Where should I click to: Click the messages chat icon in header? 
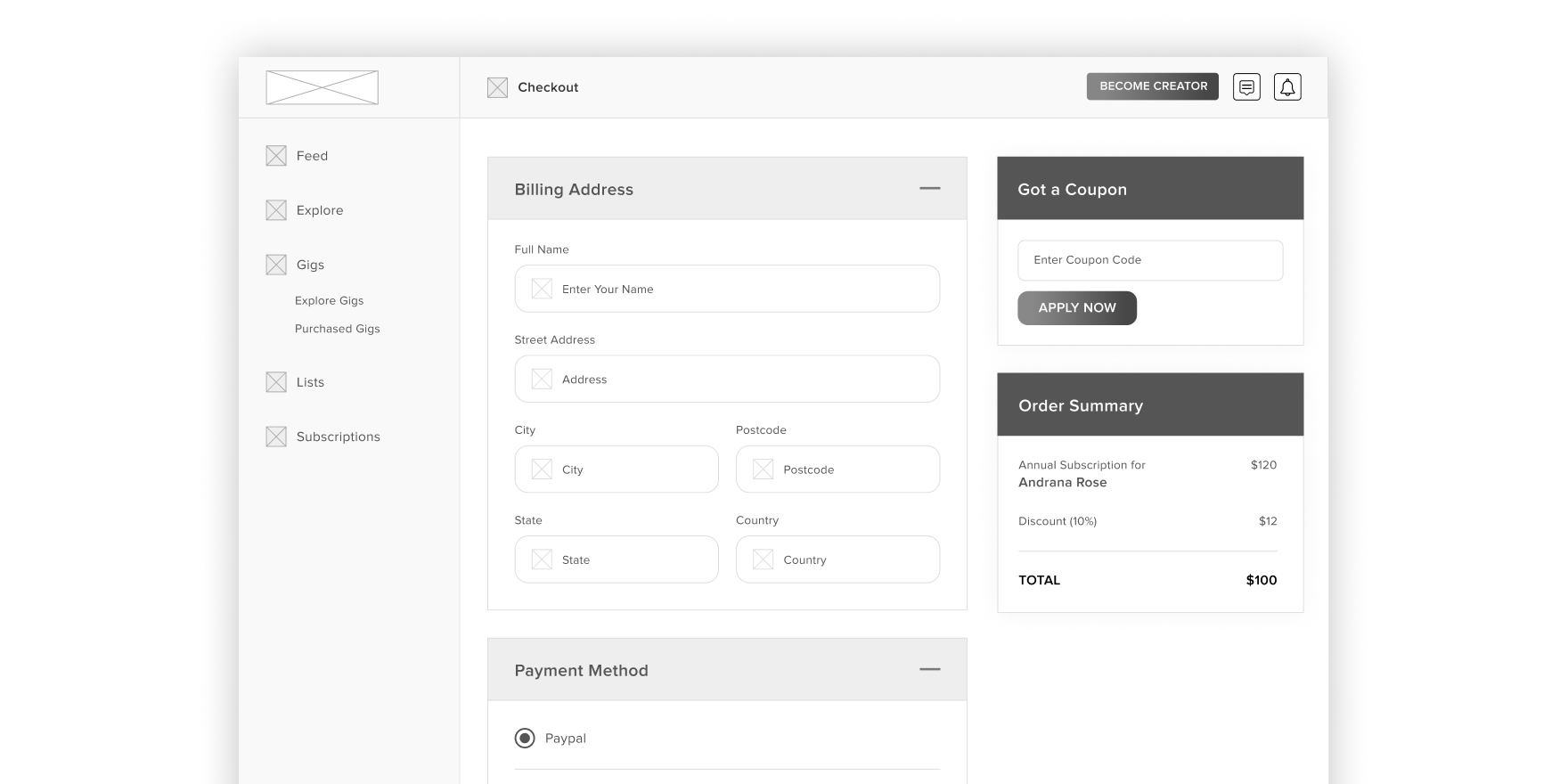coord(1246,86)
